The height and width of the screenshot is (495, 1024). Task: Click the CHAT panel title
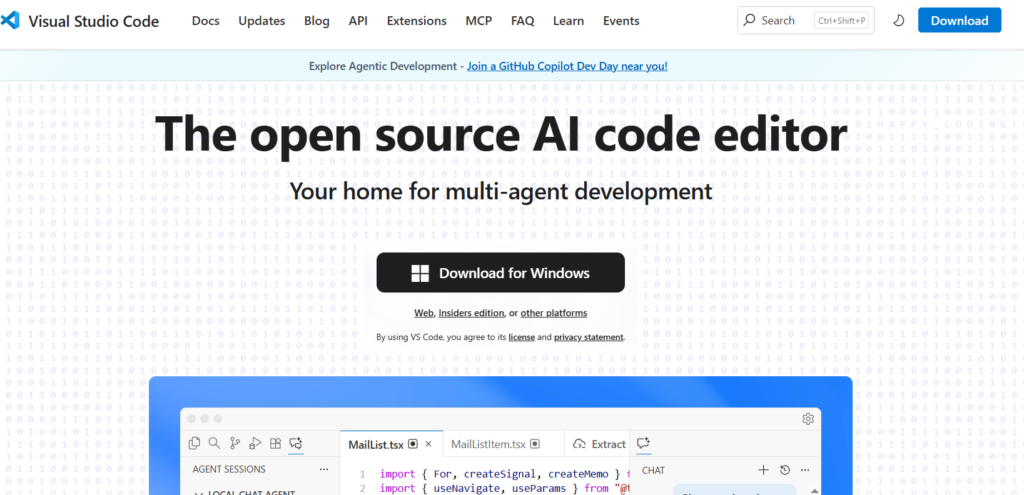click(x=653, y=470)
